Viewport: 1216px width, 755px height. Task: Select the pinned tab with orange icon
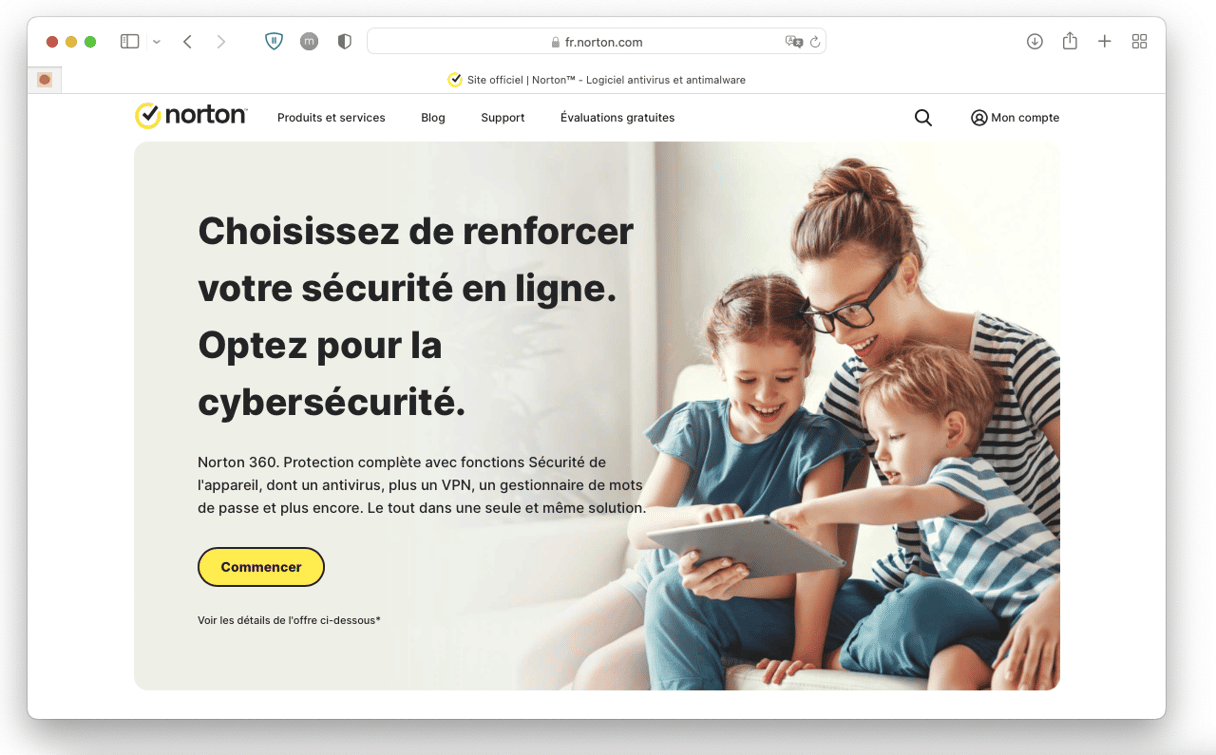pyautogui.click(x=45, y=80)
